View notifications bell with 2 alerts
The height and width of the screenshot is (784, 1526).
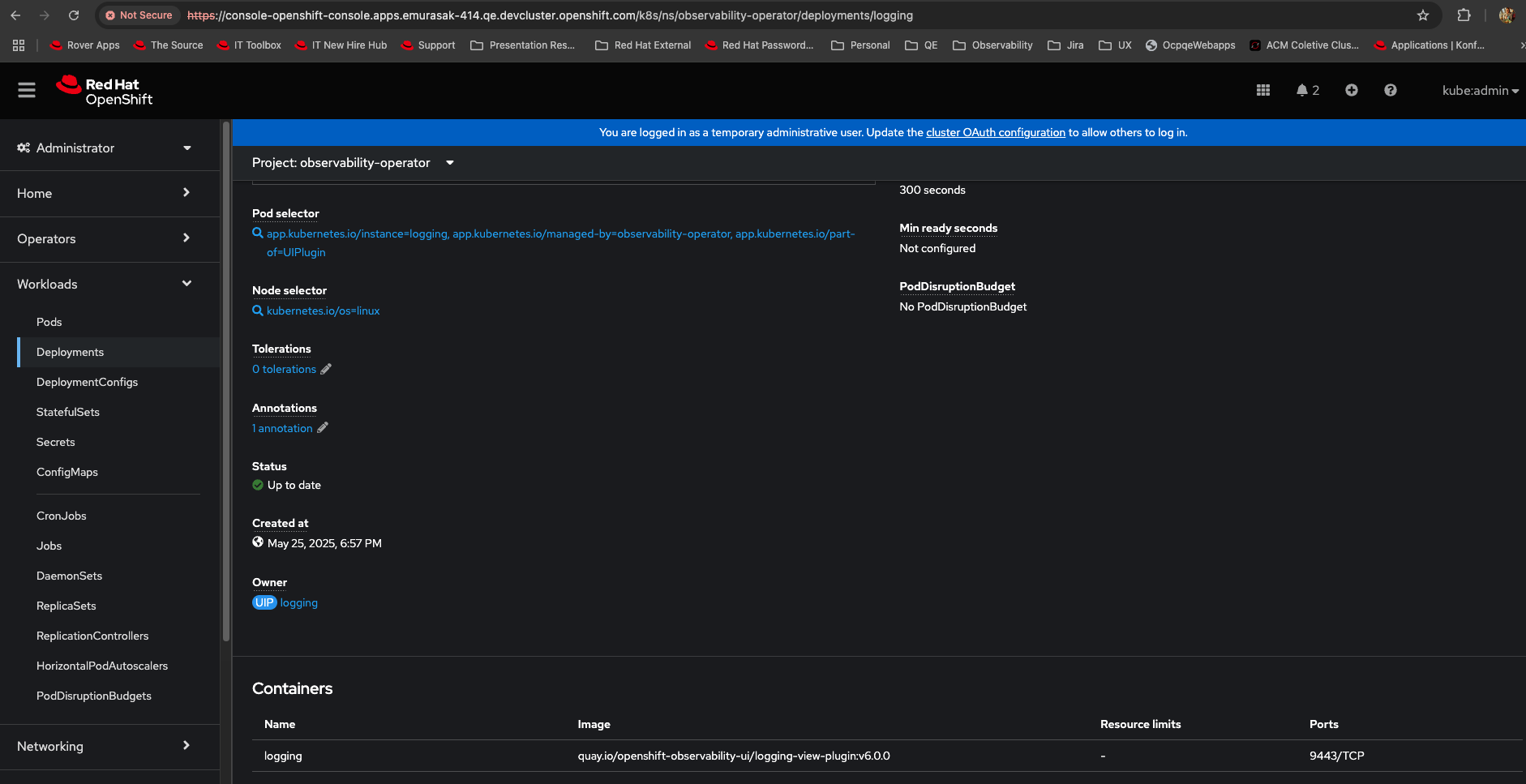(1308, 90)
